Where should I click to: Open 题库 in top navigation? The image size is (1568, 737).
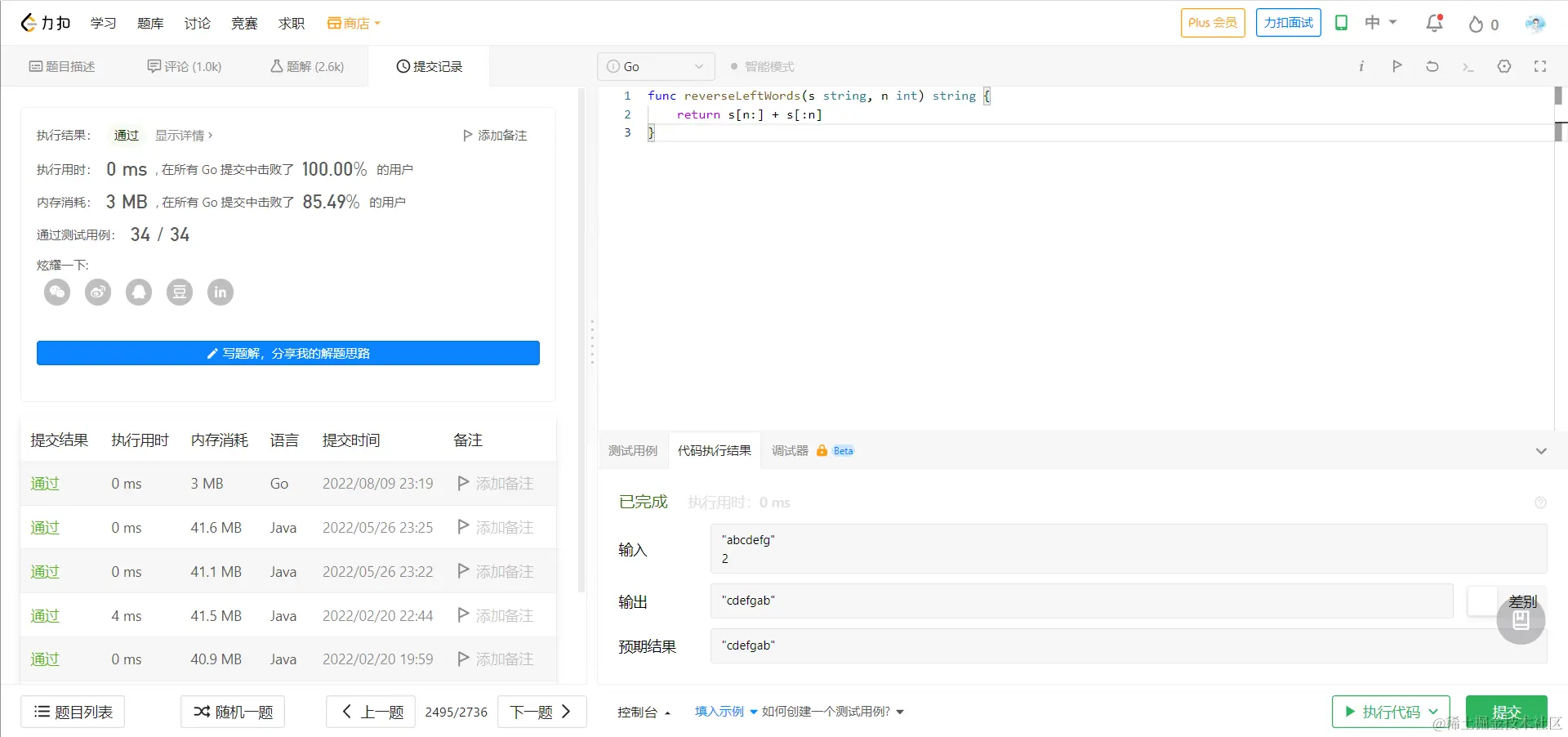pyautogui.click(x=150, y=23)
